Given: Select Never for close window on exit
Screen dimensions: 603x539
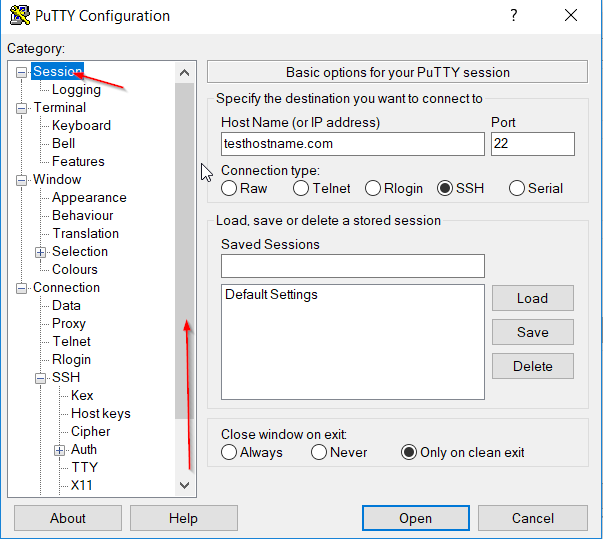Looking at the screenshot, I should 319,452.
